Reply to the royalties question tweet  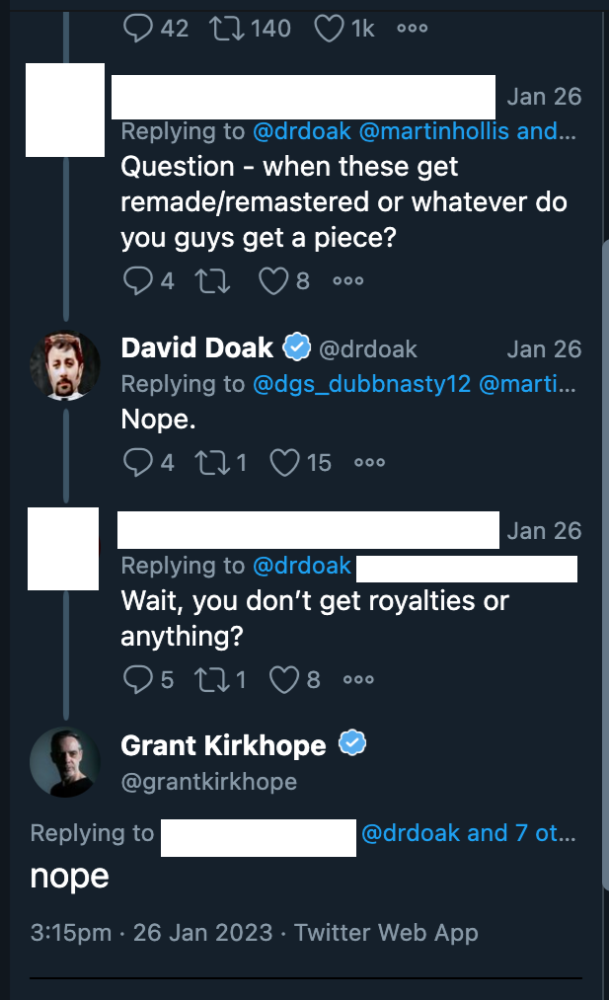[x=136, y=680]
